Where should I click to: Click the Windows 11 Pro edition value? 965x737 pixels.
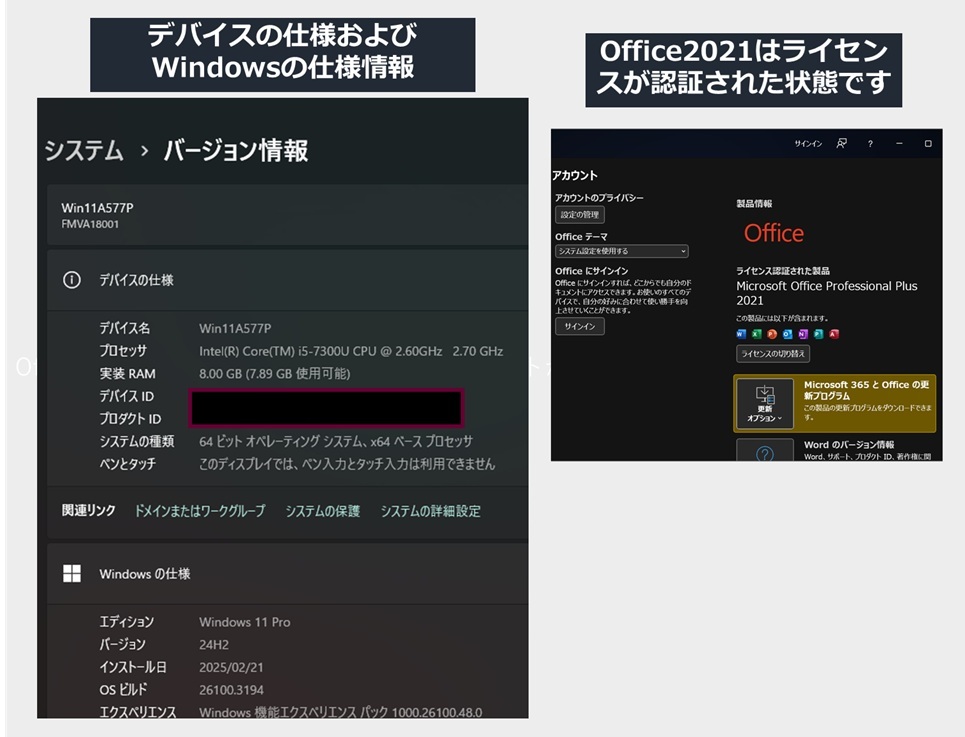(x=244, y=622)
